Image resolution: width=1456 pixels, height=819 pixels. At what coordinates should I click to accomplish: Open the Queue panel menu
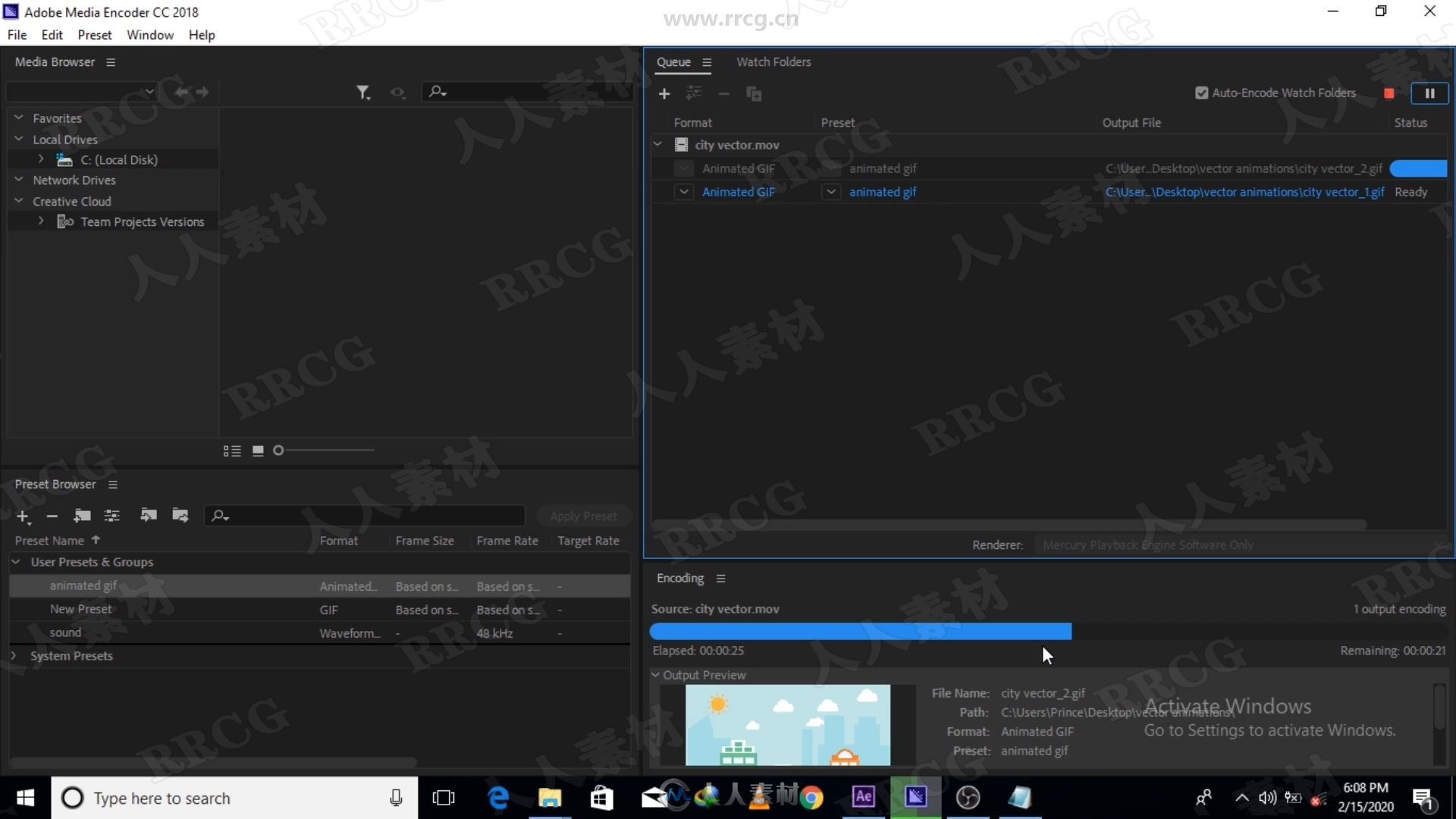[707, 62]
